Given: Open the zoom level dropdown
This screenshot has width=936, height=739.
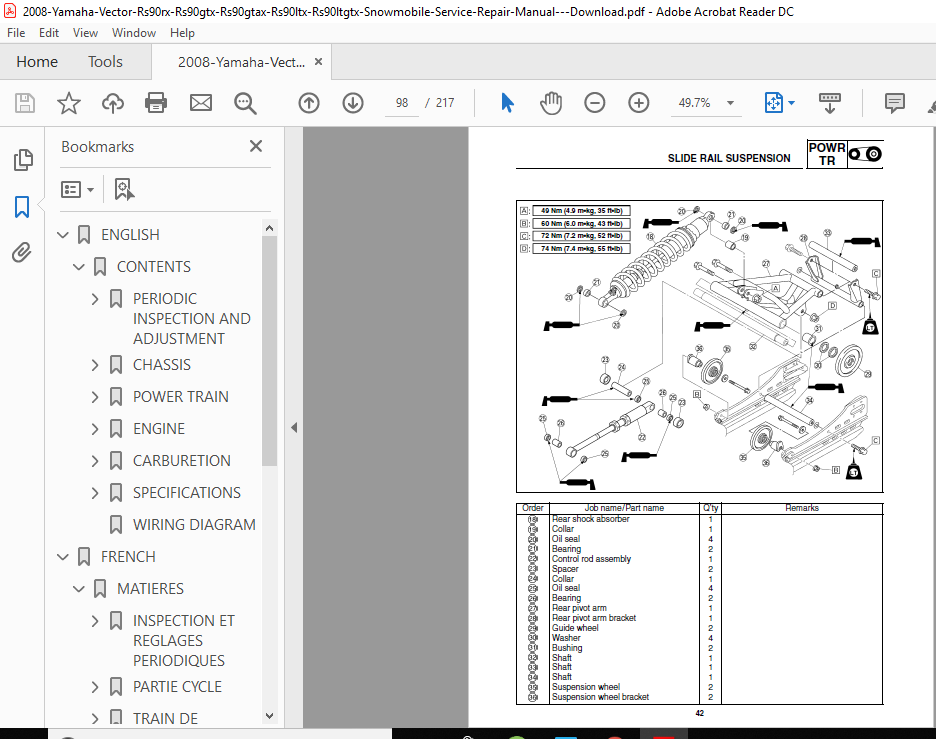Looking at the screenshot, I should (x=730, y=103).
